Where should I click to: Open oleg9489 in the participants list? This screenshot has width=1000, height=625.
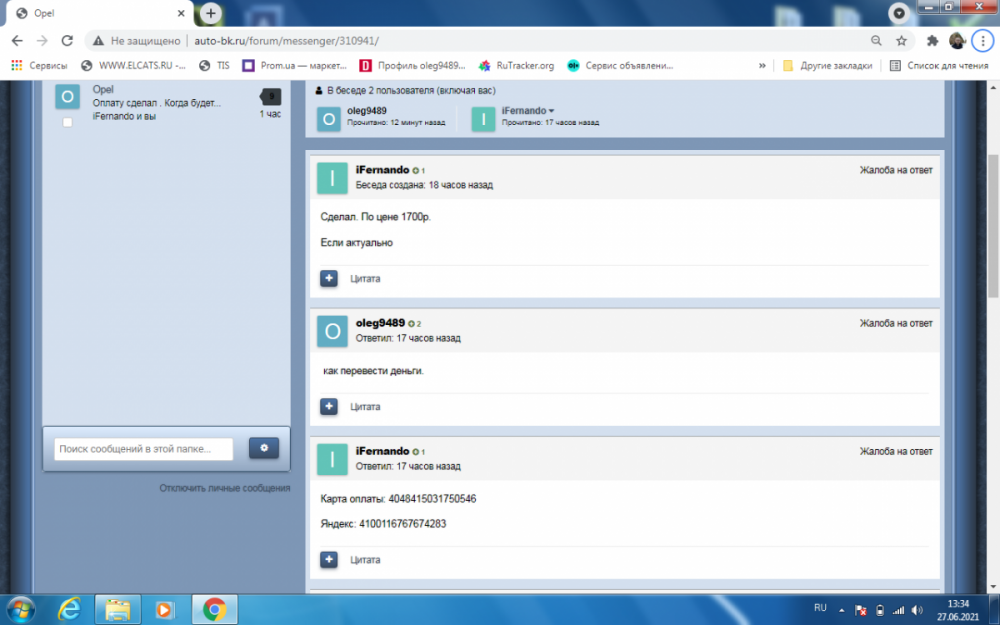367,110
